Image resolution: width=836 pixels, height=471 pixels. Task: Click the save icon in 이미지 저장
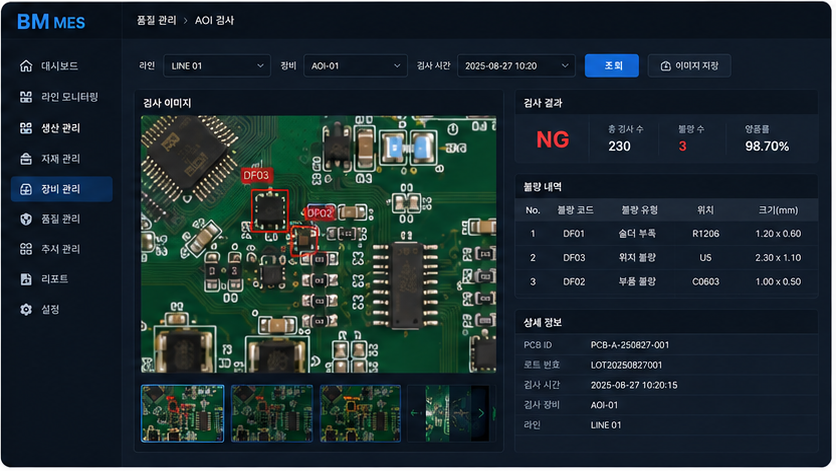(x=665, y=66)
